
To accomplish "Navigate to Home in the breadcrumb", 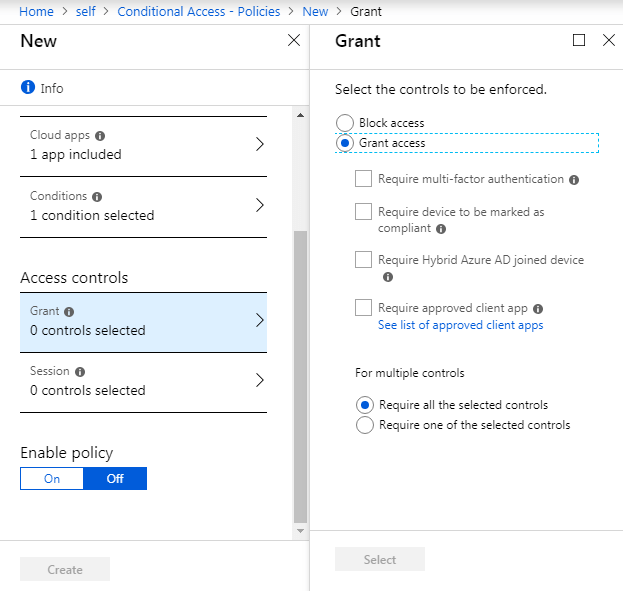I will point(36,12).
